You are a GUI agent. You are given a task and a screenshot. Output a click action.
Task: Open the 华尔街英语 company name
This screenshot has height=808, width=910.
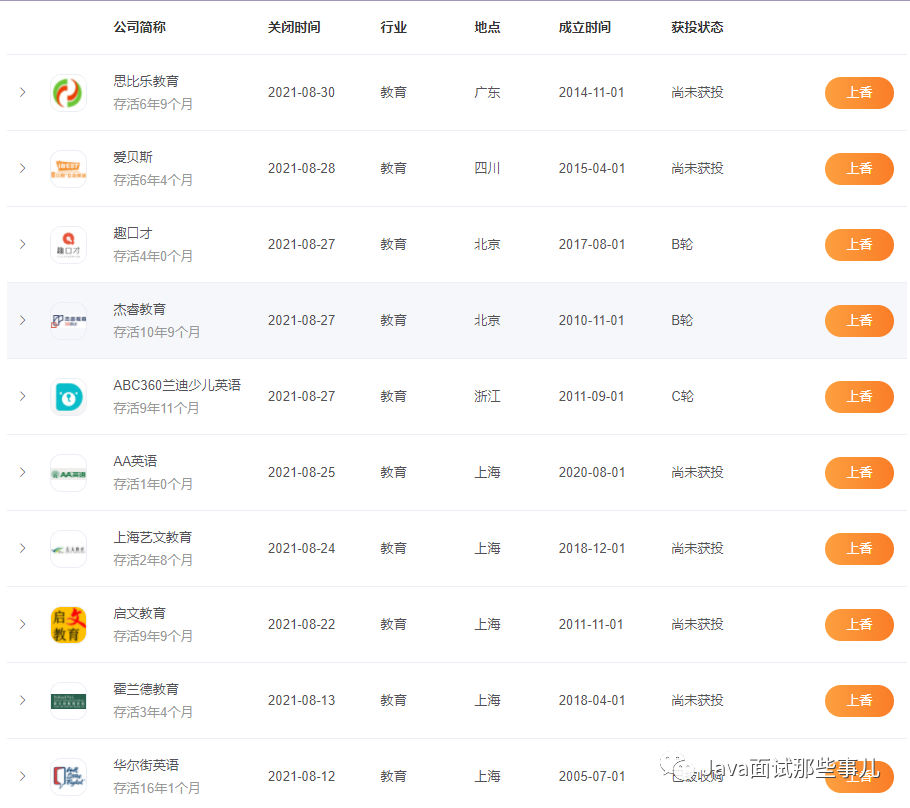click(146, 766)
